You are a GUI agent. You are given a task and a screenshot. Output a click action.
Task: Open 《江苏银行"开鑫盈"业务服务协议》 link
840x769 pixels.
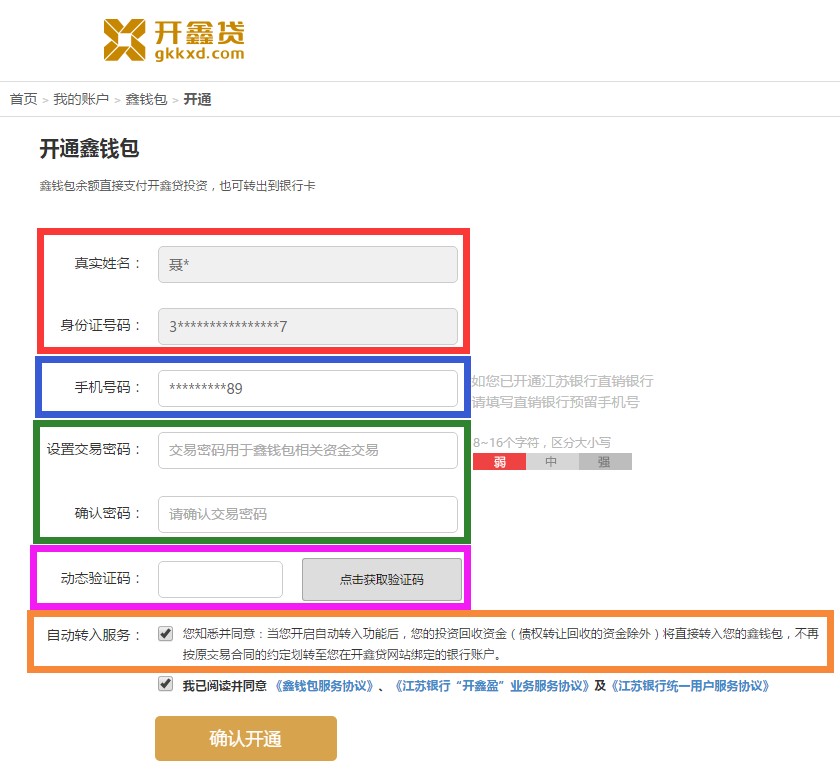[x=492, y=686]
